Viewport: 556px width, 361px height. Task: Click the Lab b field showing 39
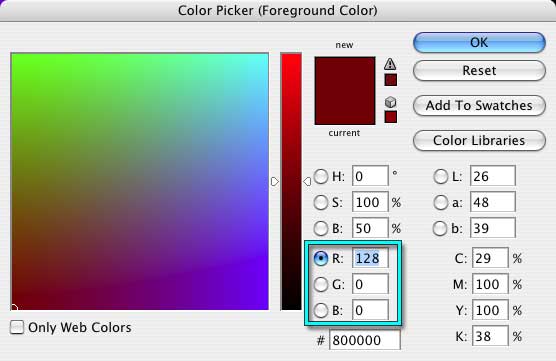coord(493,228)
